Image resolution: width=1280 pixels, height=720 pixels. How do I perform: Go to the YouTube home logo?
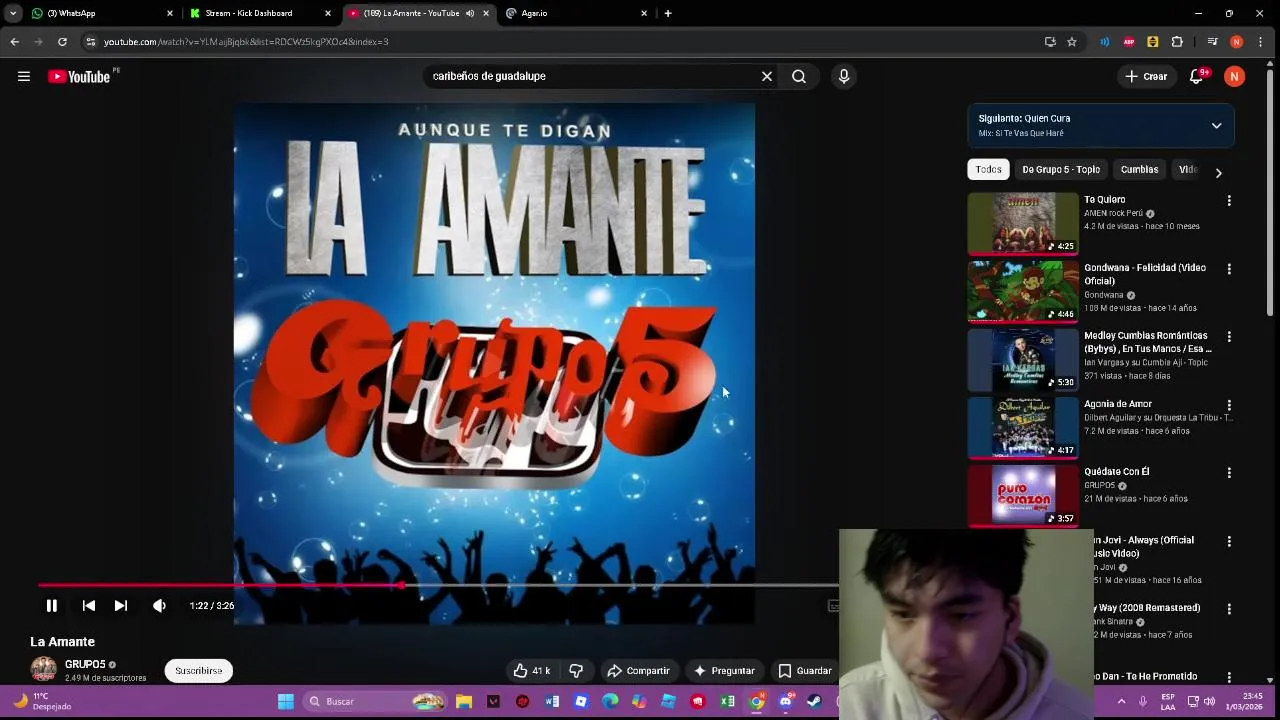[79, 76]
